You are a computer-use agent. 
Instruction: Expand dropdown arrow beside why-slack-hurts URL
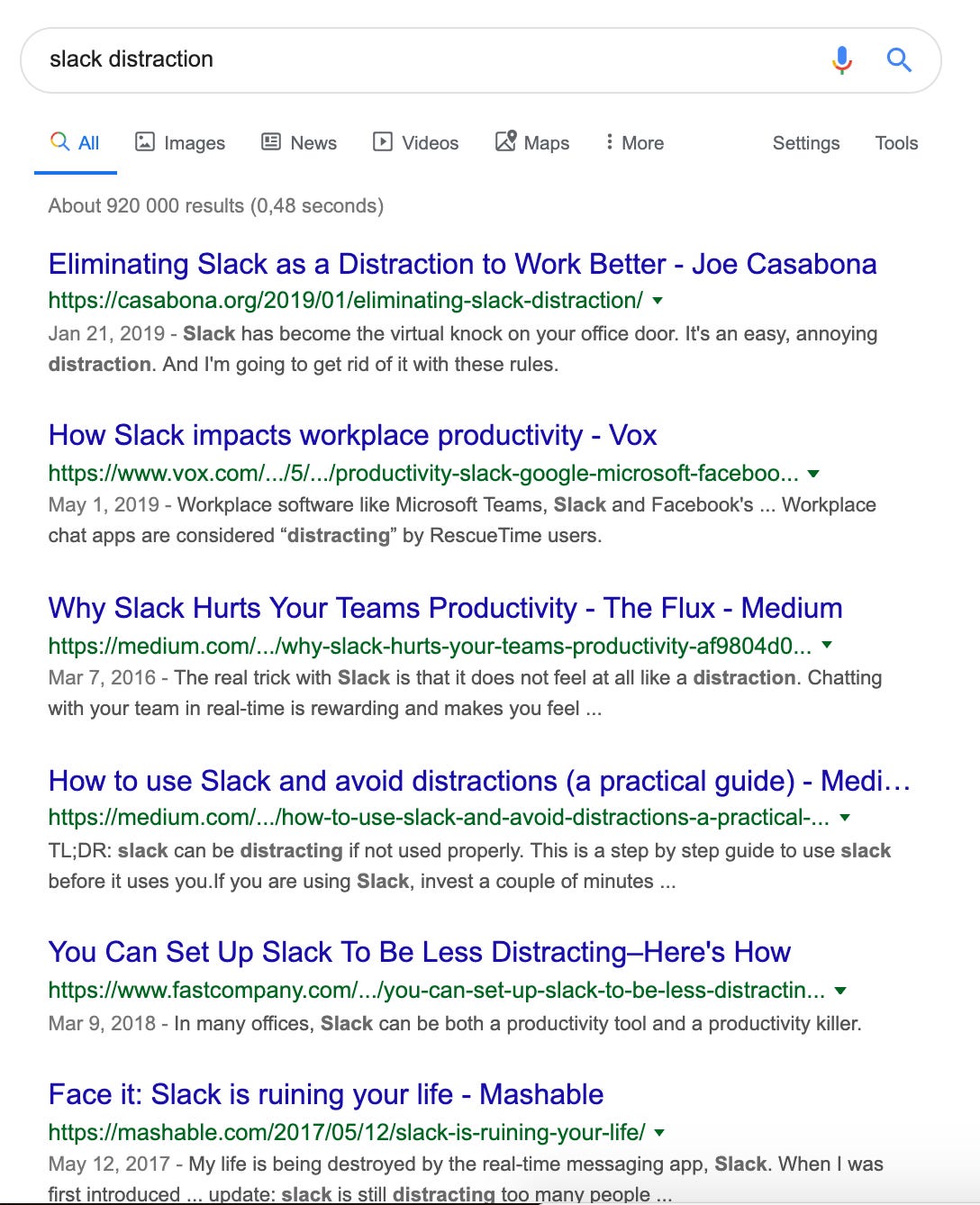[x=827, y=646]
